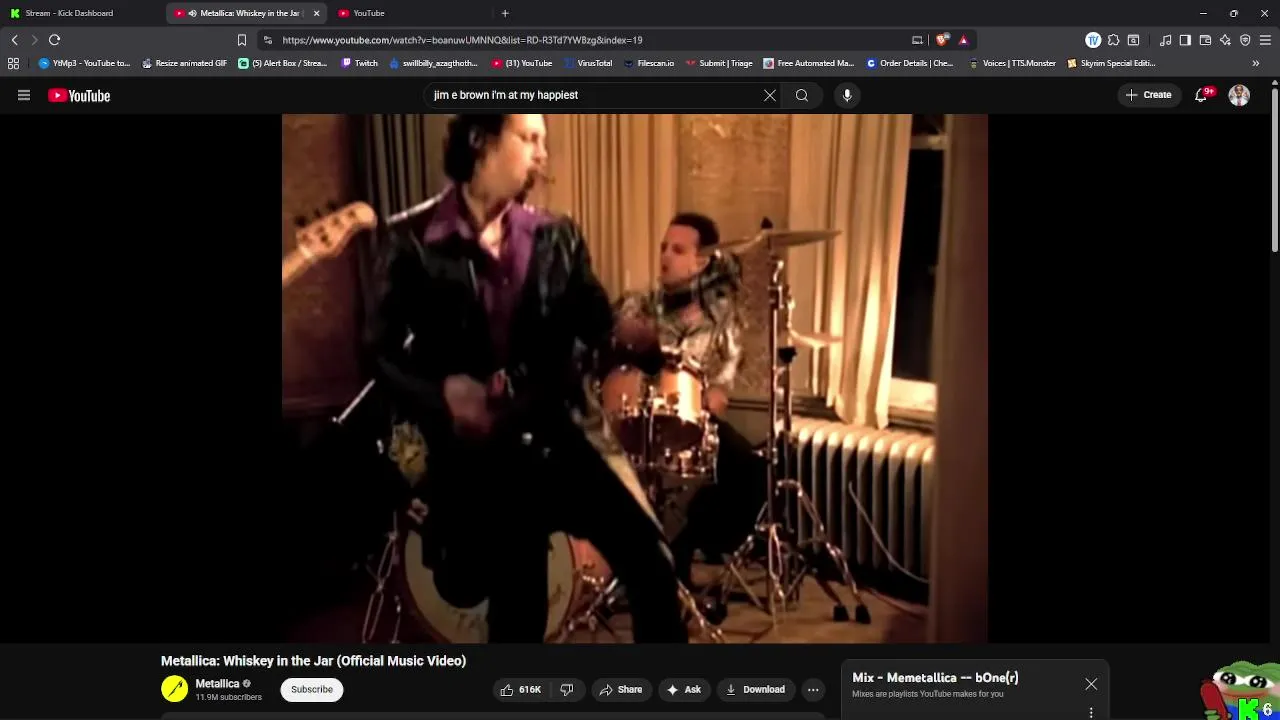The width and height of the screenshot is (1280, 720).
Task: Open Leo AI sparkle icon
Action: (x=1225, y=40)
